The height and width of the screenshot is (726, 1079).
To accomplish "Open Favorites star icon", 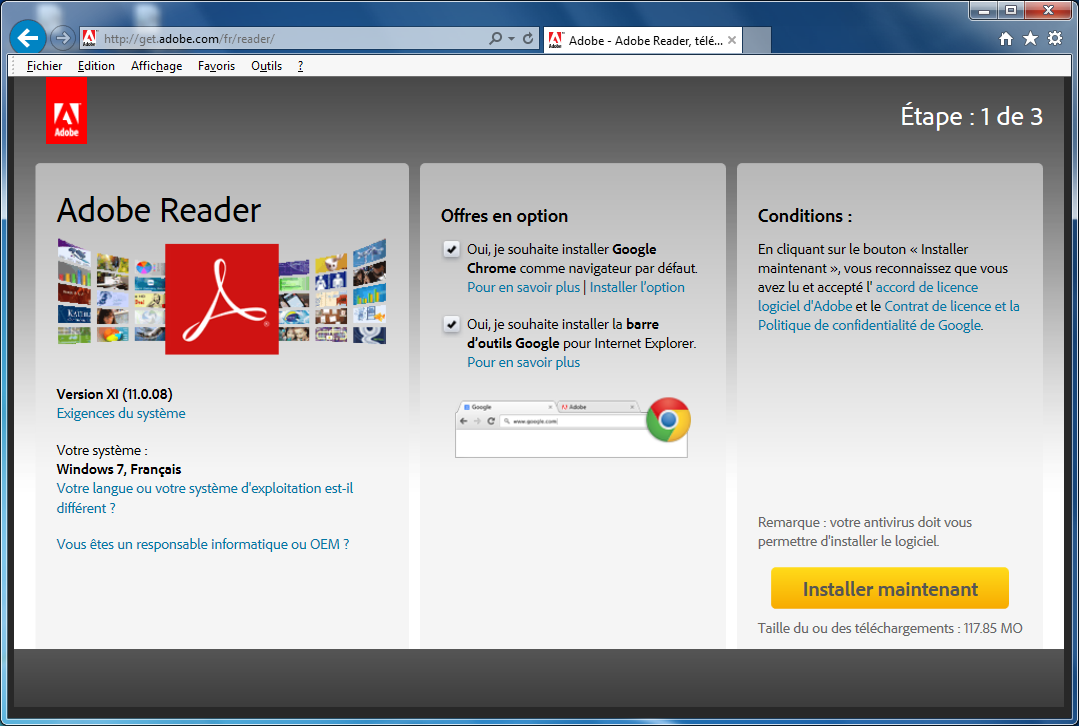I will [1030, 39].
